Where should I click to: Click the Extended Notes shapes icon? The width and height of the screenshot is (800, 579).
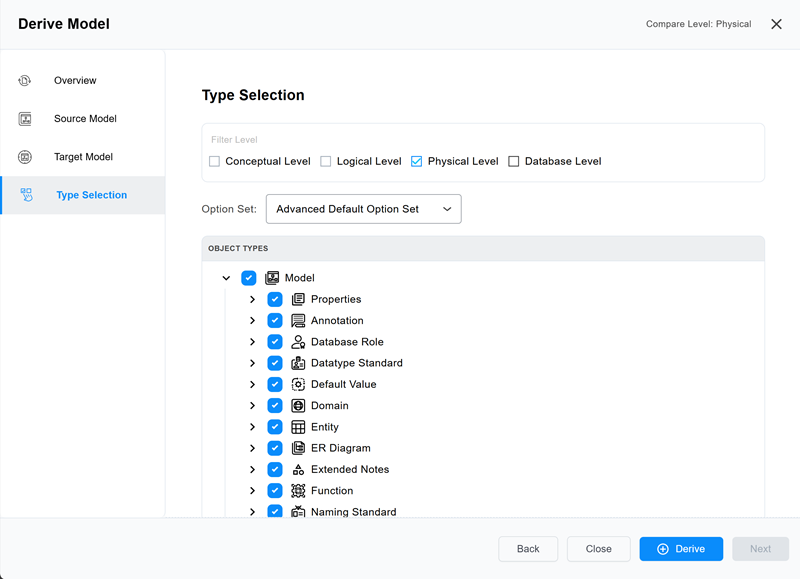coord(298,469)
